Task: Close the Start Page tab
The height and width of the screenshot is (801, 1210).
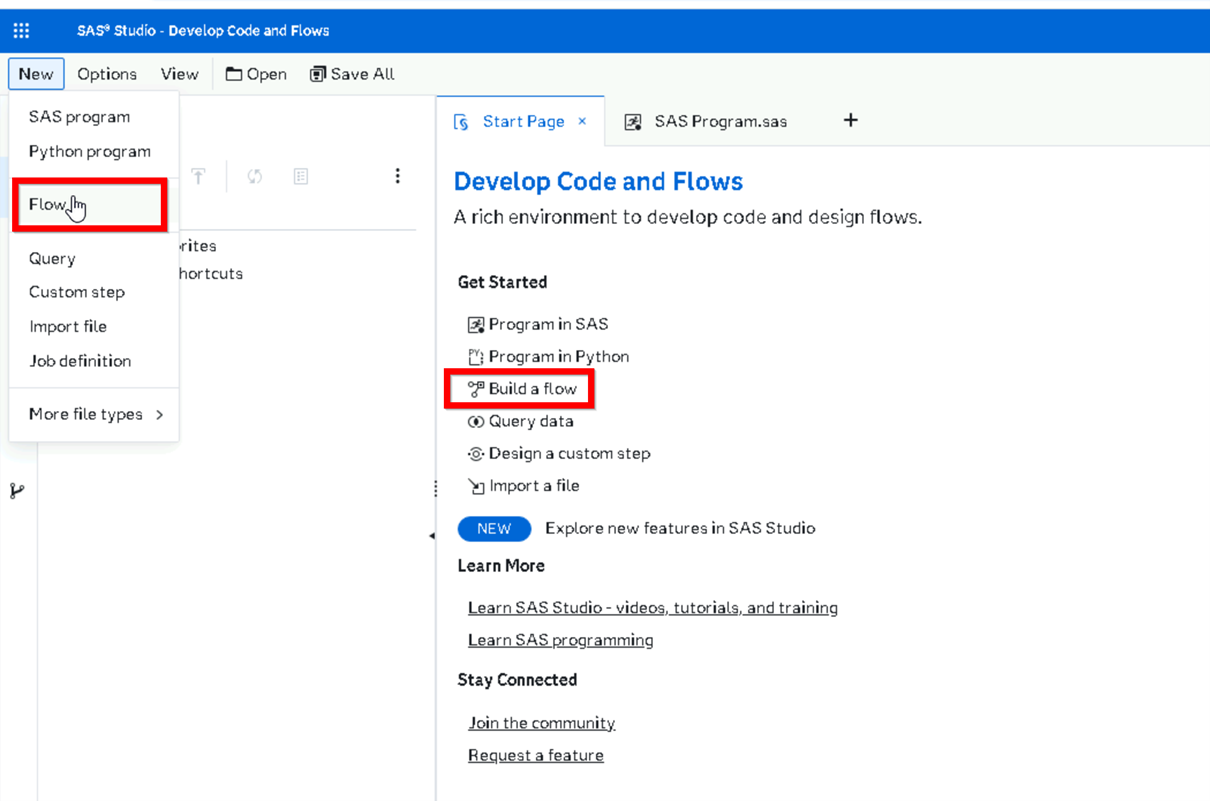Action: point(582,122)
